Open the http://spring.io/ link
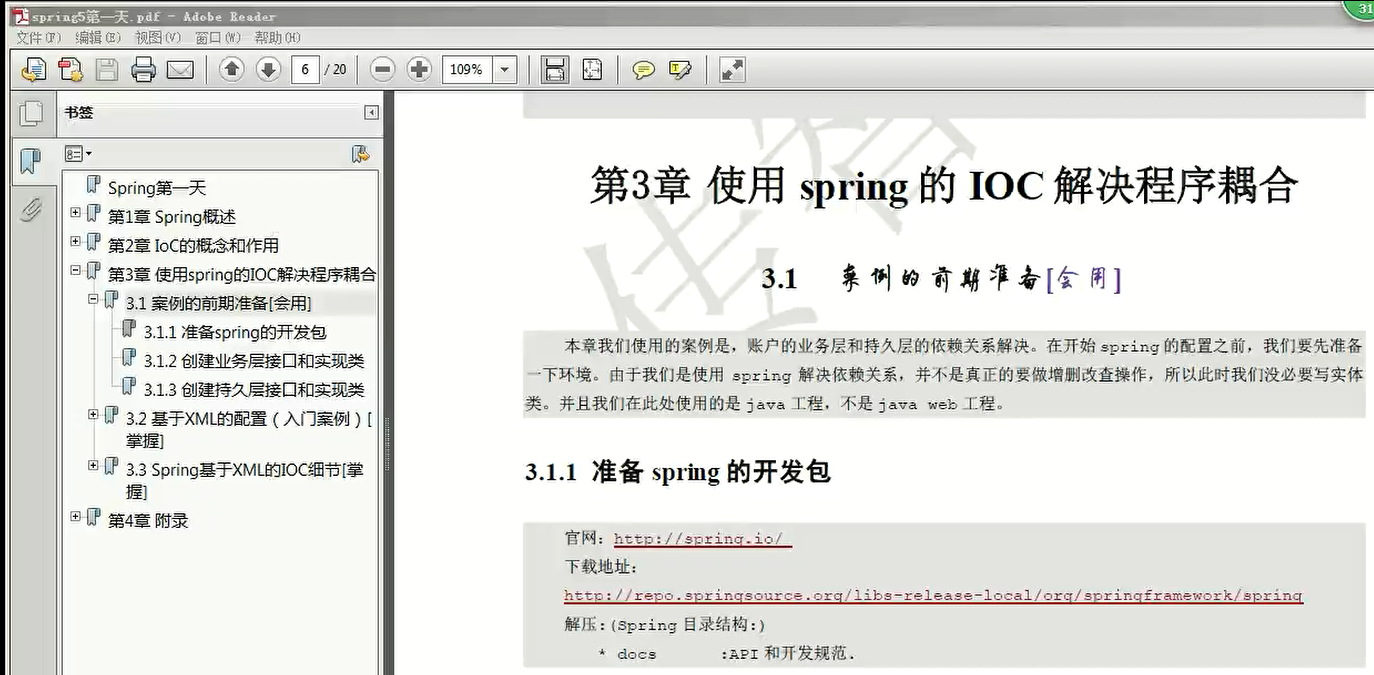Screen dimensions: 1374x675 [x=702, y=538]
